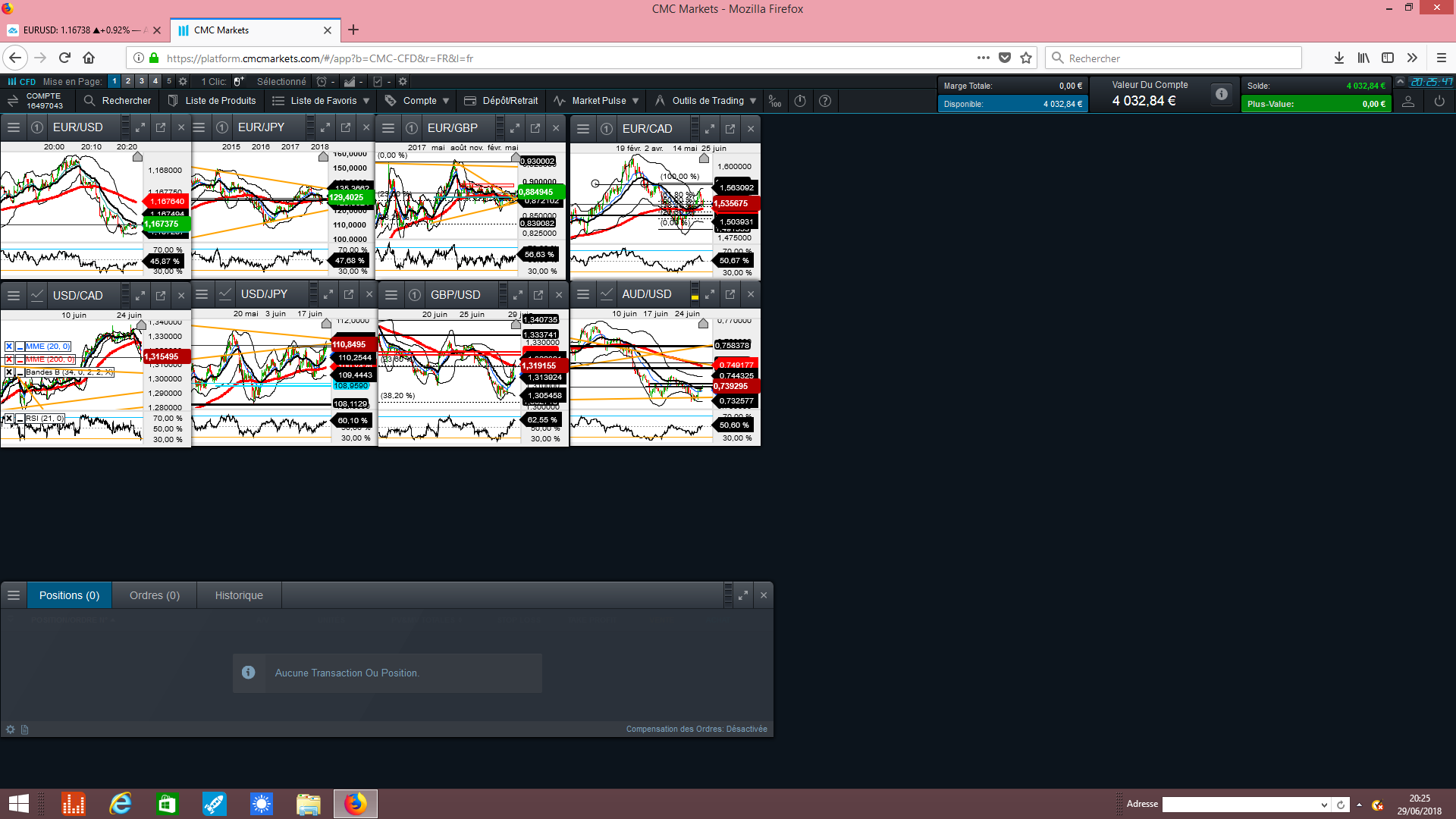The image size is (1456, 819).
Task: Open the account info icon near Valeur Du Compte
Action: tap(1221, 94)
